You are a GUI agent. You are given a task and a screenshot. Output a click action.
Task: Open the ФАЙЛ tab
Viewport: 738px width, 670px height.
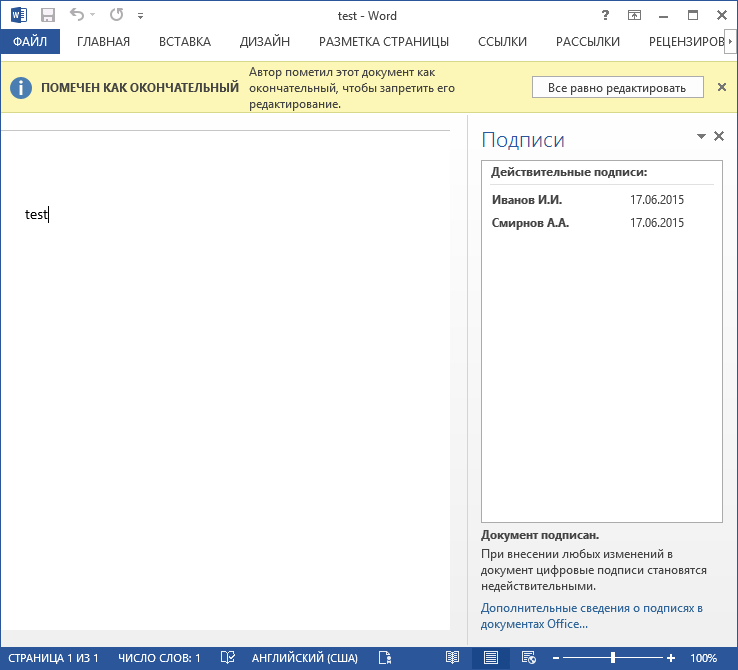coord(30,41)
